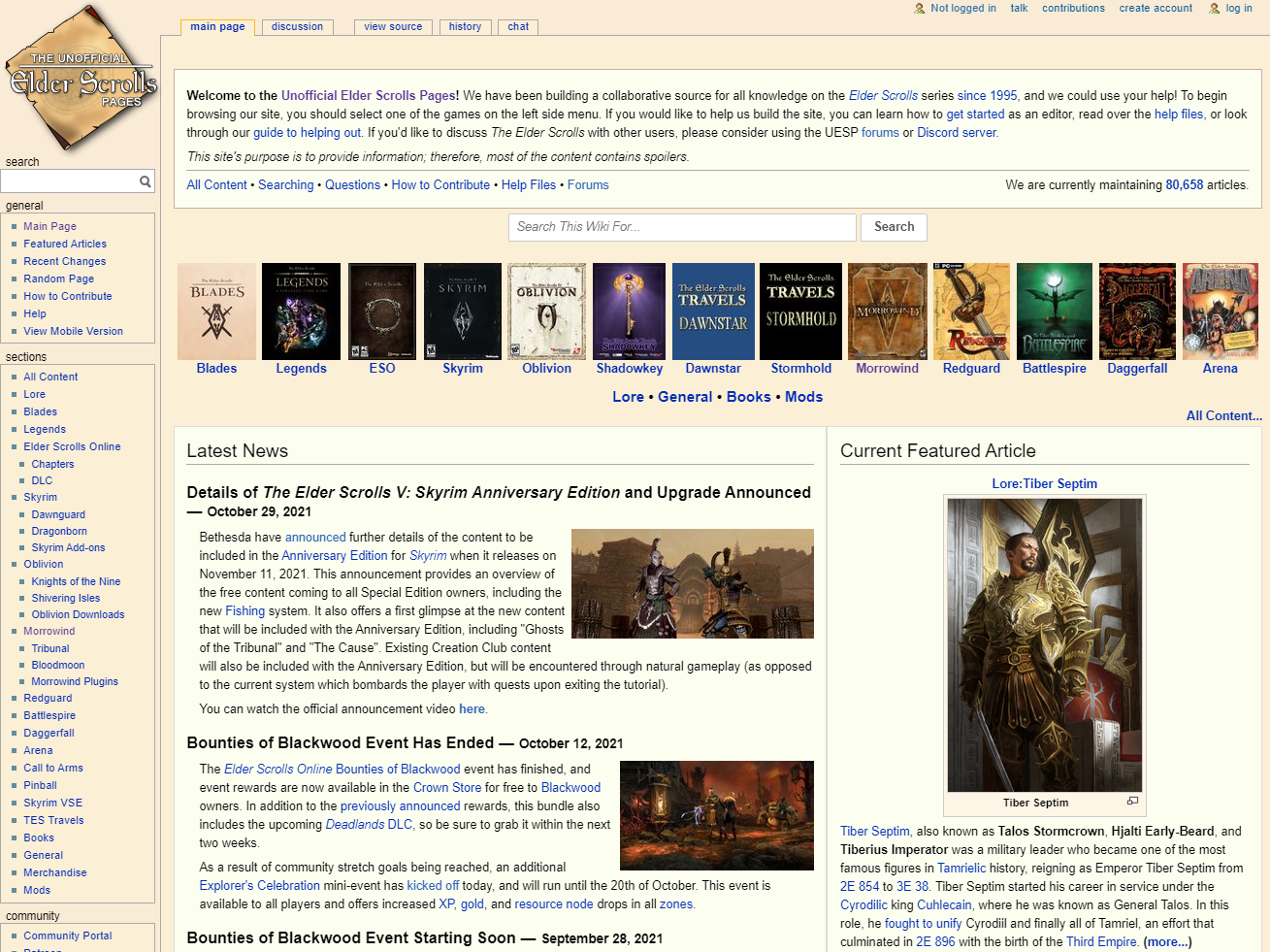Open Chapters under Elder Scrolls Online
Image resolution: width=1270 pixels, height=952 pixels.
[52, 465]
